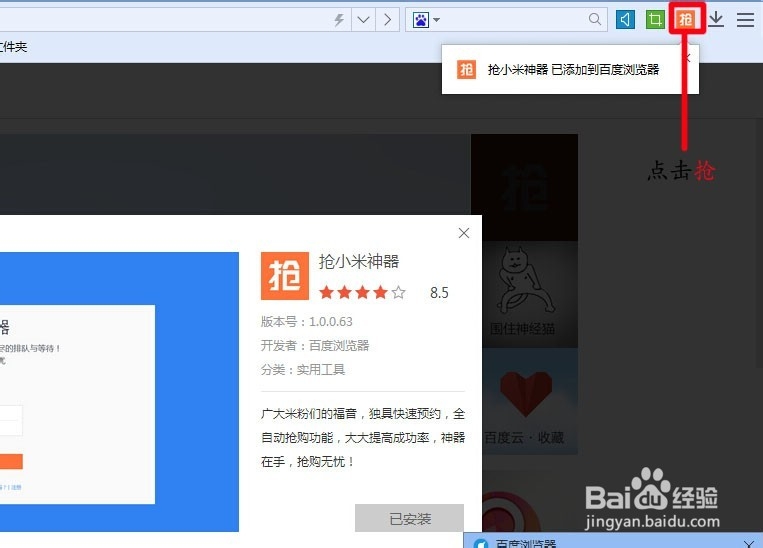This screenshot has width=763, height=548.
Task: Dismiss the 已添加到百度浏览器 notification
Action: [x=688, y=58]
